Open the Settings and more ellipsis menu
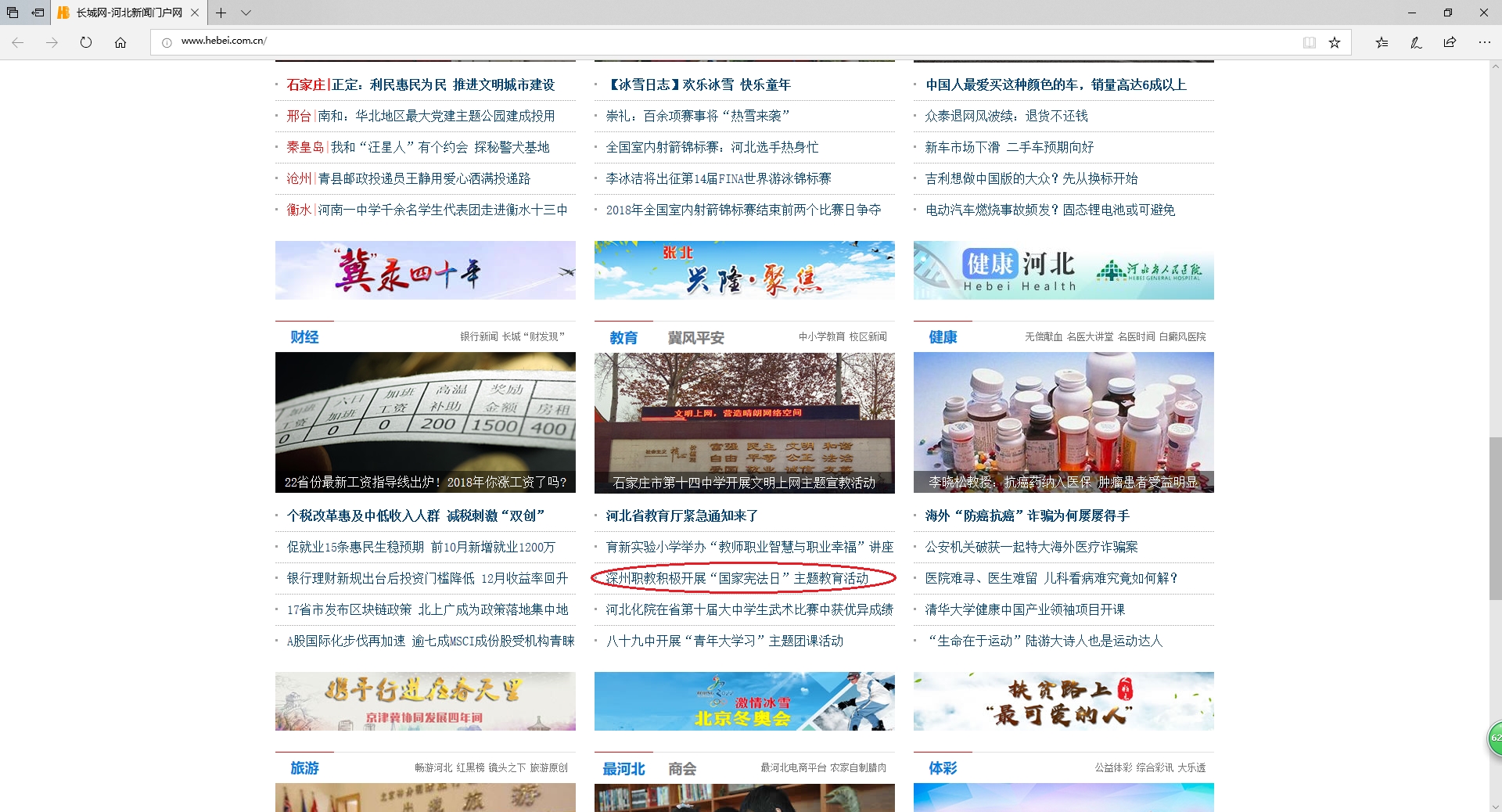The height and width of the screenshot is (812, 1502). tap(1484, 42)
